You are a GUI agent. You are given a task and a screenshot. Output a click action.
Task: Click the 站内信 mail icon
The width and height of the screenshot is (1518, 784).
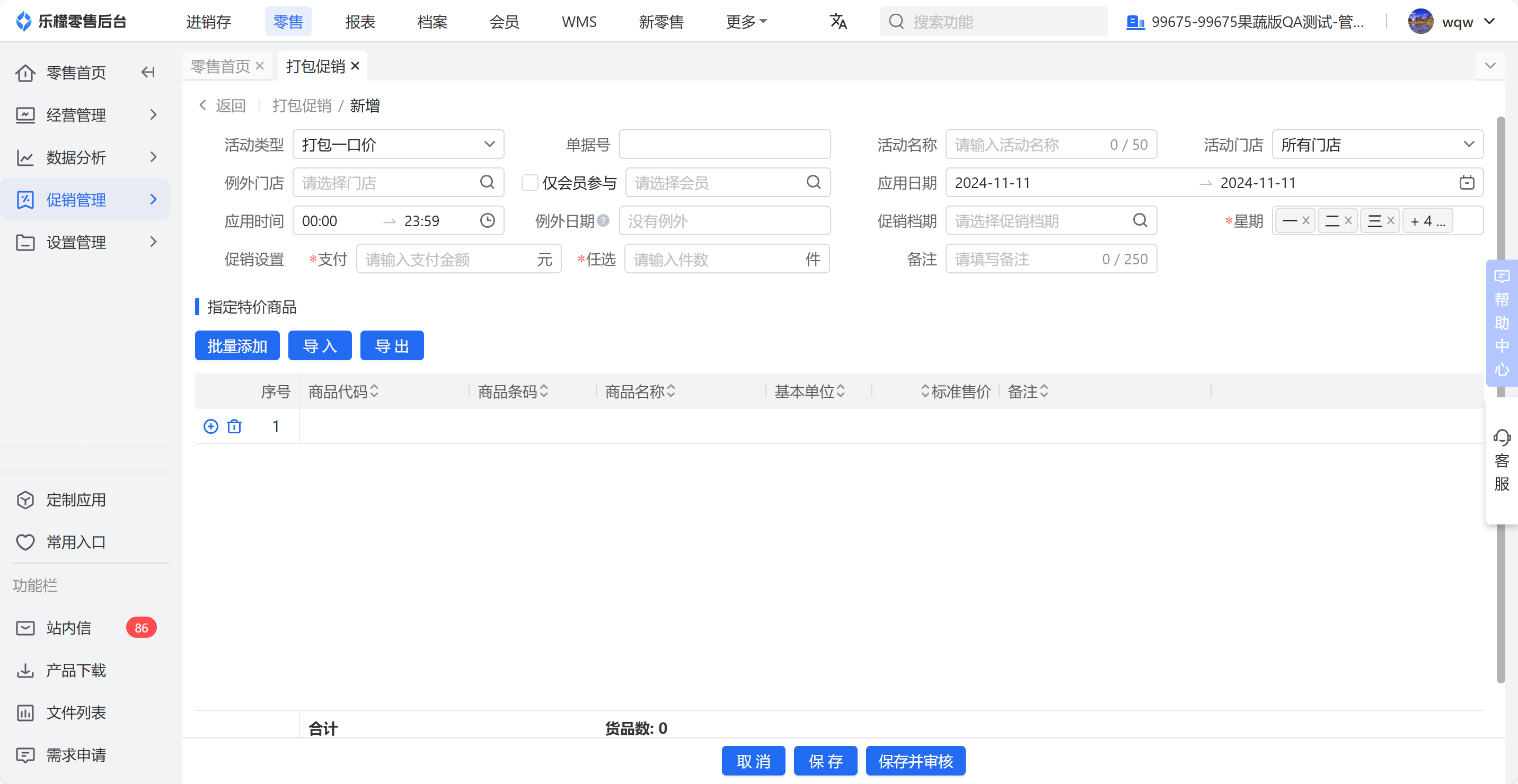click(x=25, y=628)
